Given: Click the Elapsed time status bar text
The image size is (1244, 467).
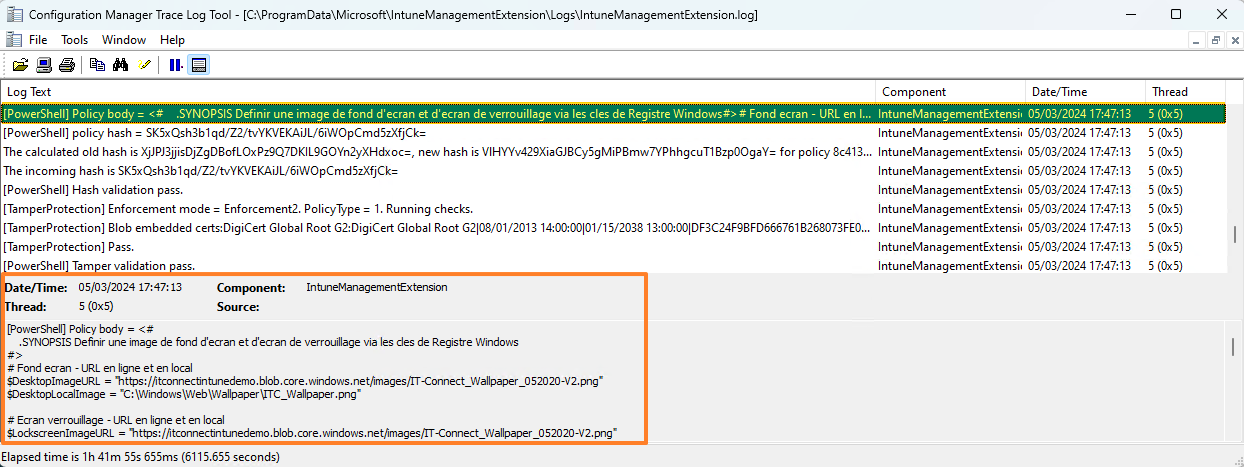Looking at the screenshot, I should click(x=142, y=456).
